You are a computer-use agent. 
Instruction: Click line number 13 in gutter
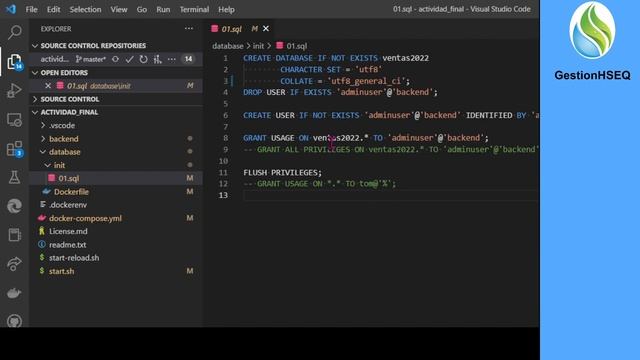(223, 195)
